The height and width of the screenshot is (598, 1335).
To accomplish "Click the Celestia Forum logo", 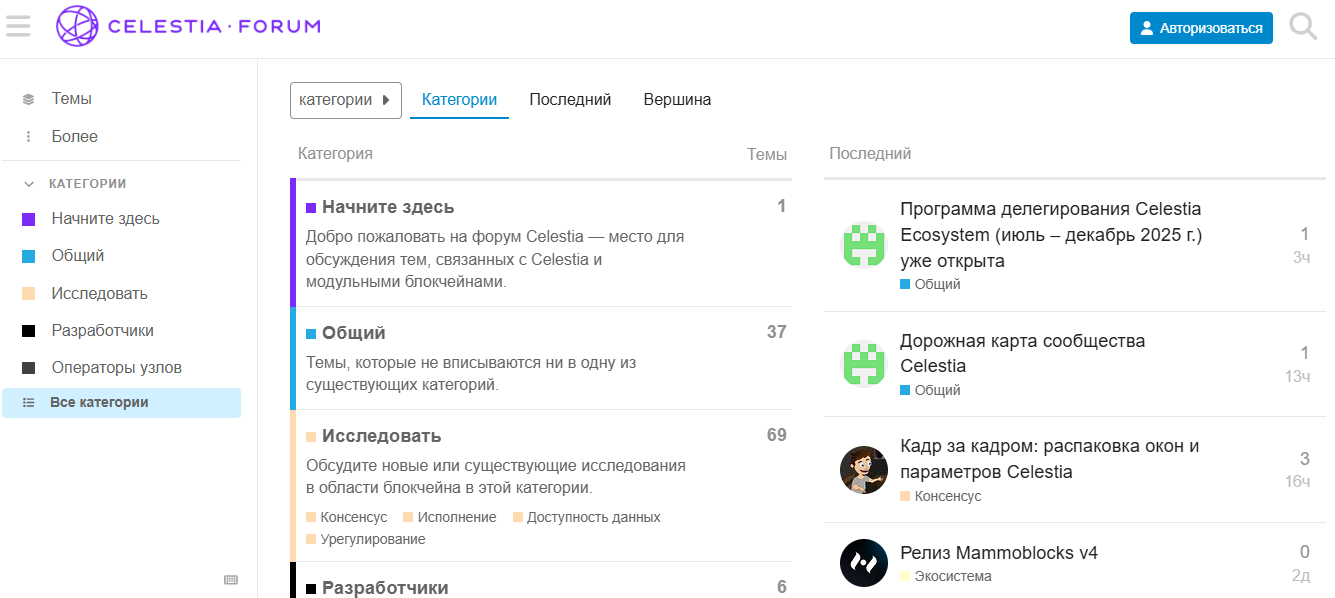I will (x=189, y=26).
